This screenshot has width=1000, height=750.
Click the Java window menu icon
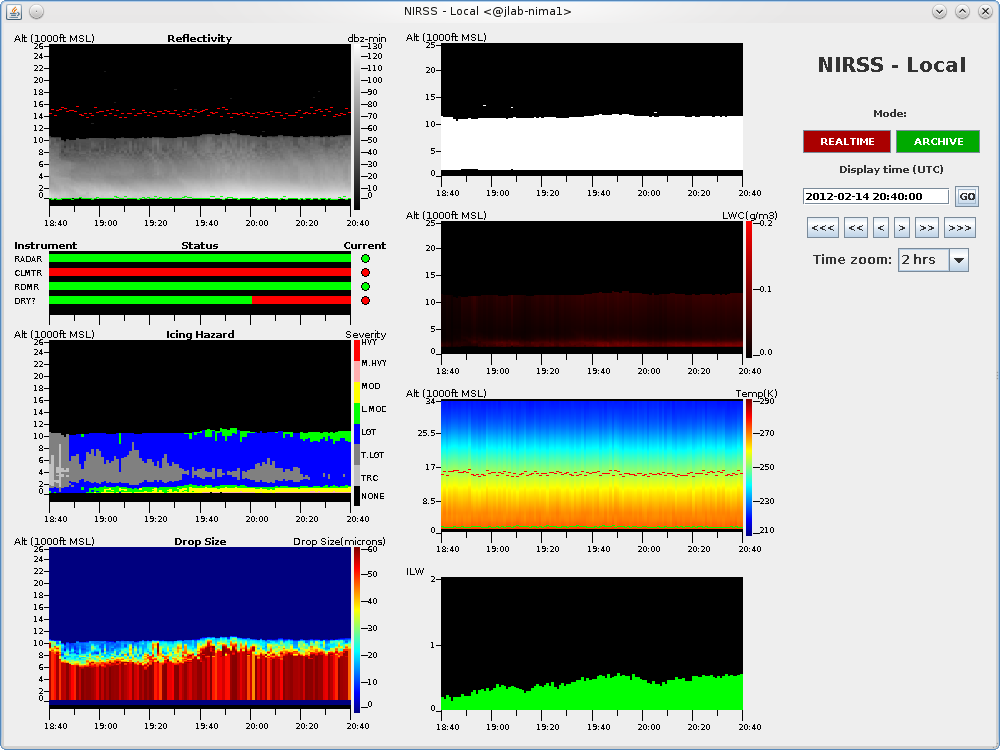[x=14, y=11]
